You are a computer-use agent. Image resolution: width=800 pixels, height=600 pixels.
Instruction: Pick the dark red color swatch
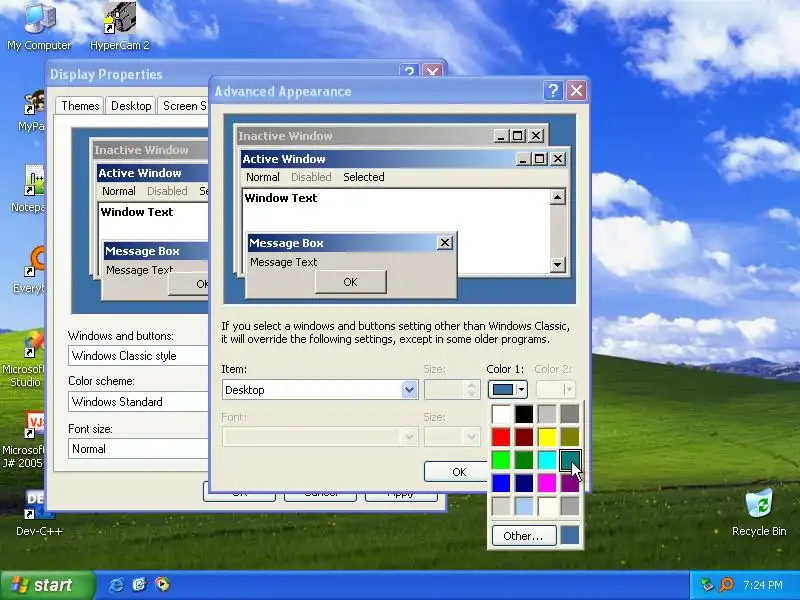pos(524,437)
